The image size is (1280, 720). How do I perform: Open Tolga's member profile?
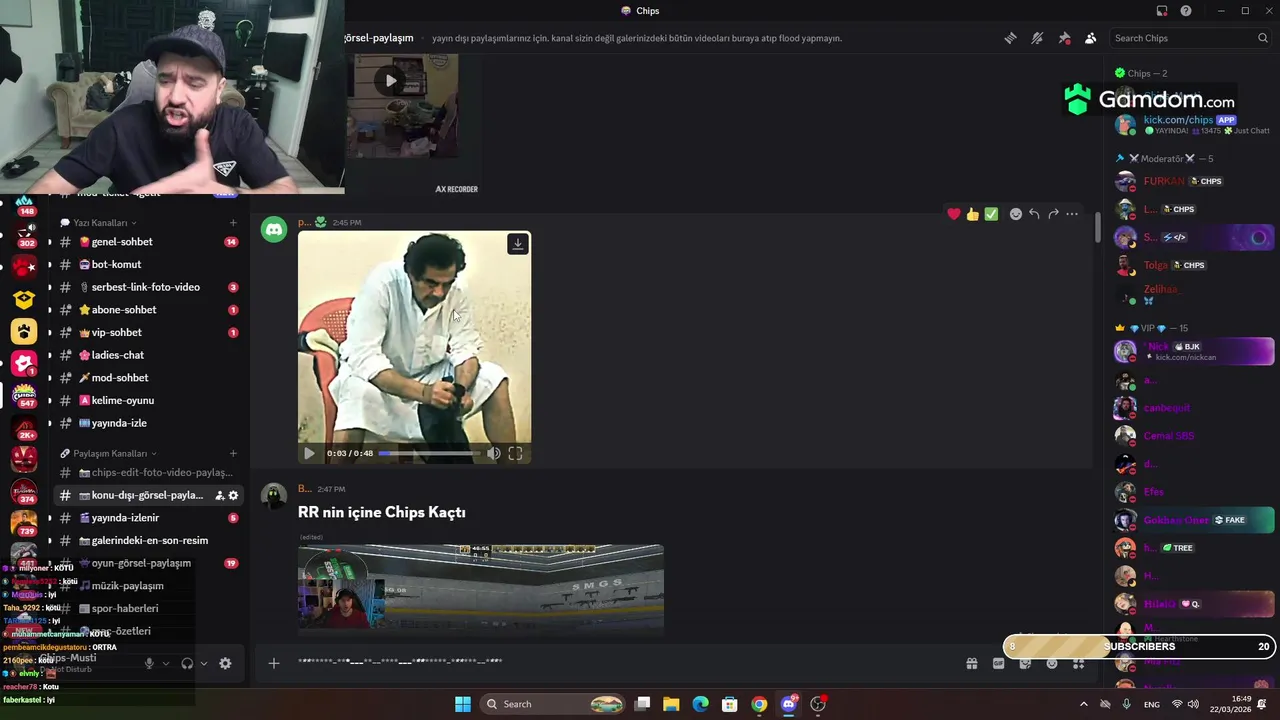[x=1194, y=265]
